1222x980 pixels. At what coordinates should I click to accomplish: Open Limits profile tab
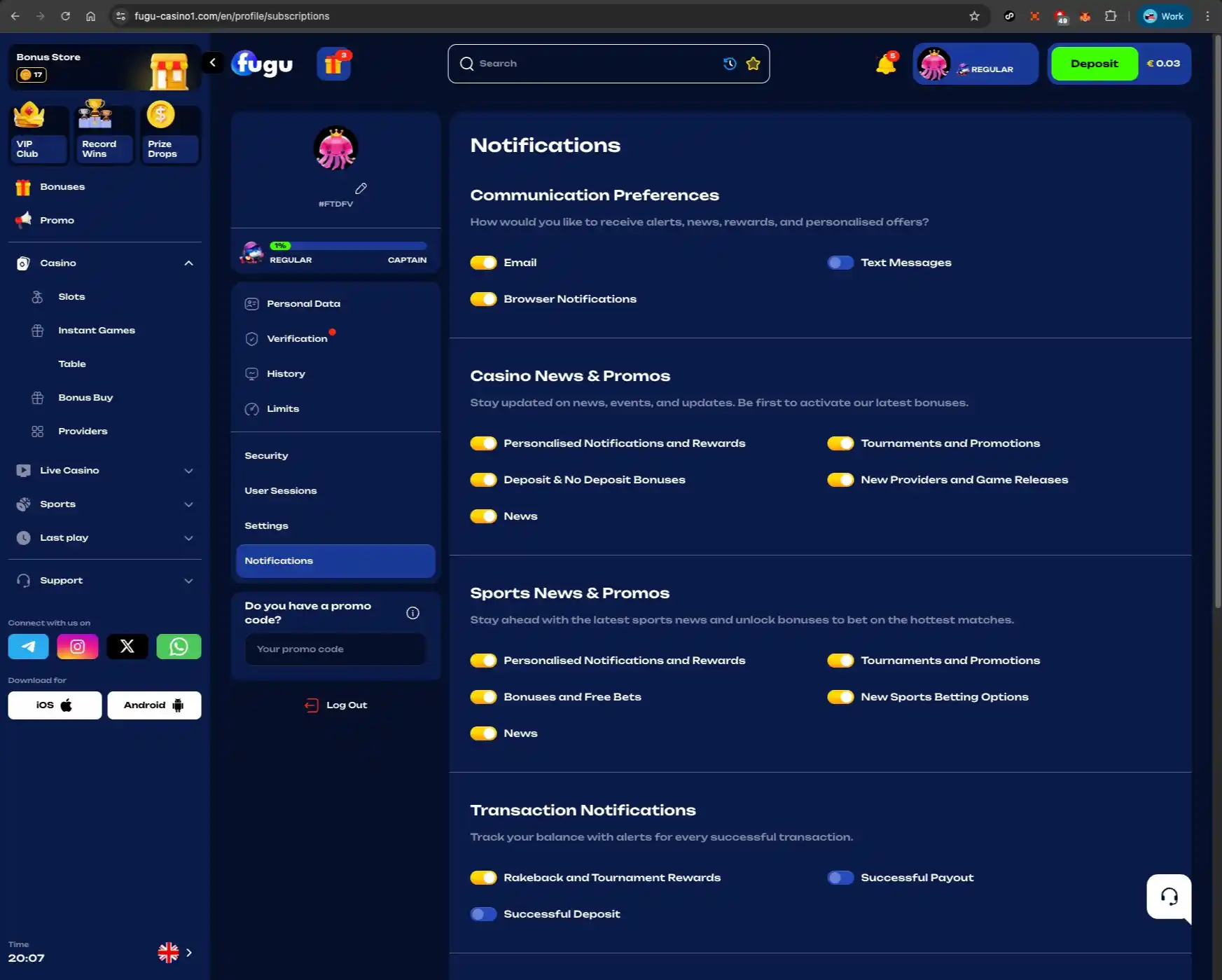coord(335,409)
